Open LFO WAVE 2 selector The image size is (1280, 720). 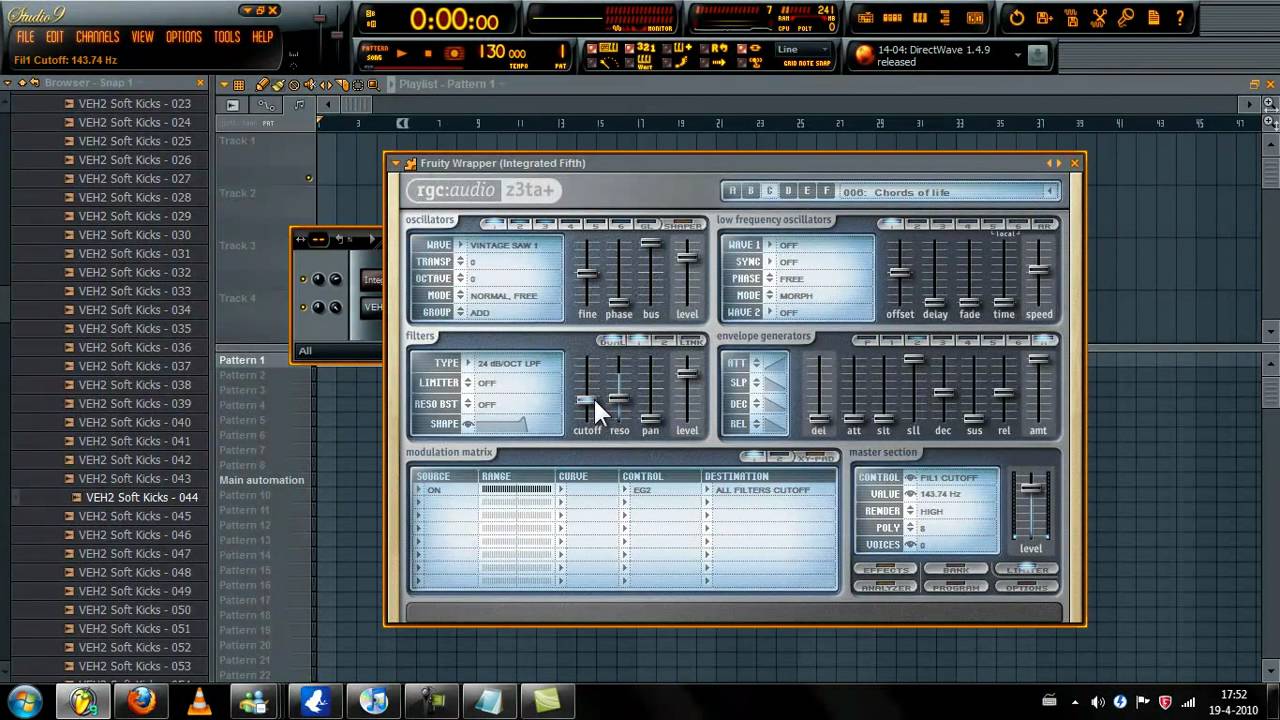819,313
